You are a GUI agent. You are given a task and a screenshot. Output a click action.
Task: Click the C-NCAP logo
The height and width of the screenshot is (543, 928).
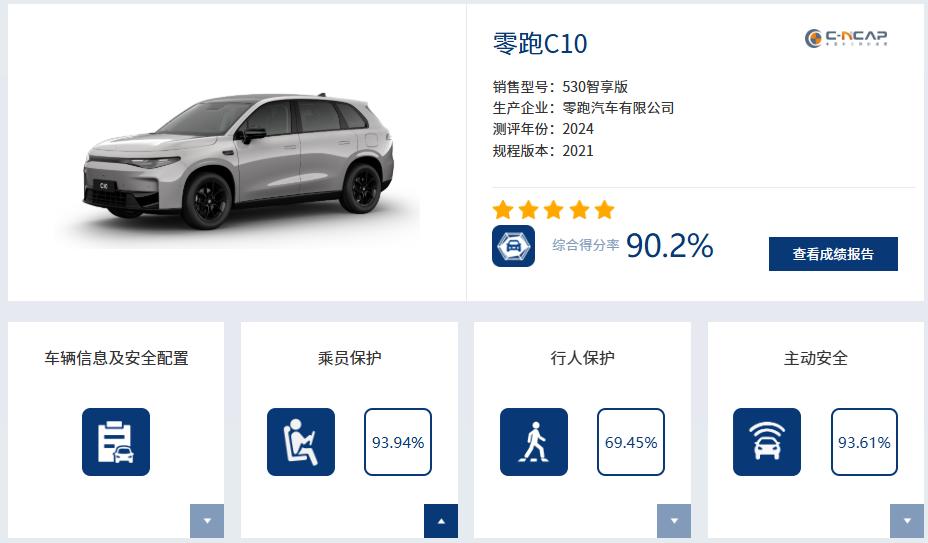point(846,38)
